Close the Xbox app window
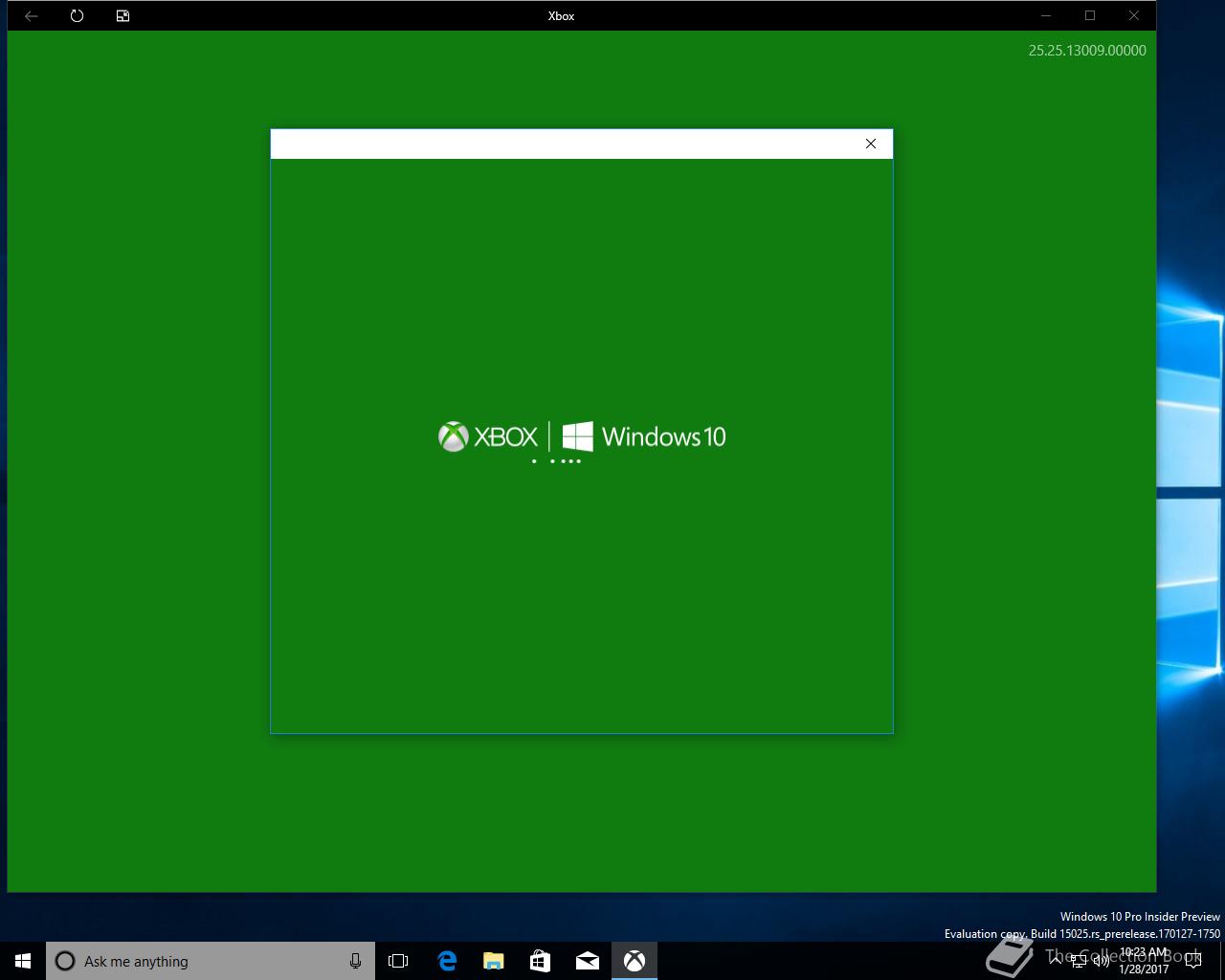 coord(1134,15)
